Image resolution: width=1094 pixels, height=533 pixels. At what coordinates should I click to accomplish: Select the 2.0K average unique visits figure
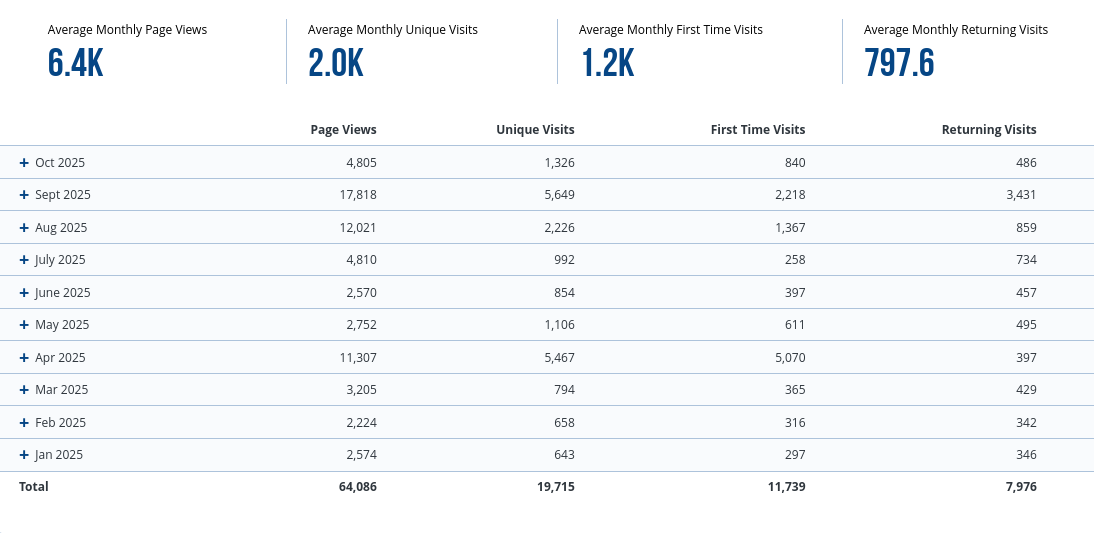point(335,63)
